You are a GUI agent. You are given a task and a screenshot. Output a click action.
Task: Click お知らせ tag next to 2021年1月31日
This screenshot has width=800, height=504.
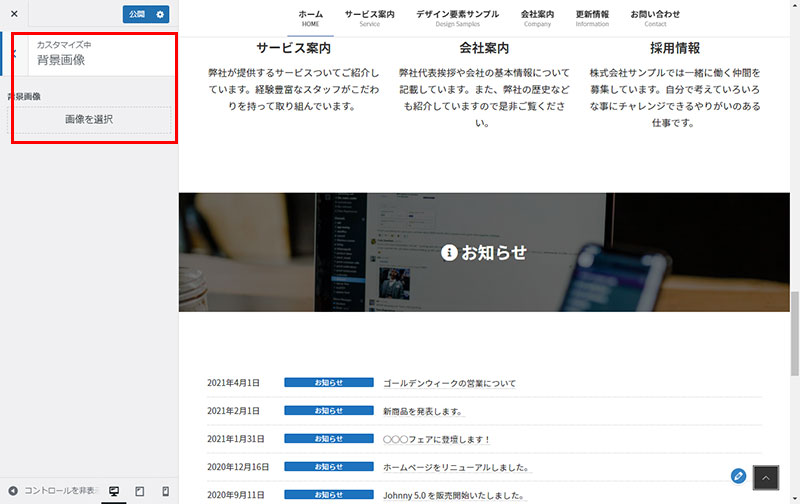click(328, 439)
